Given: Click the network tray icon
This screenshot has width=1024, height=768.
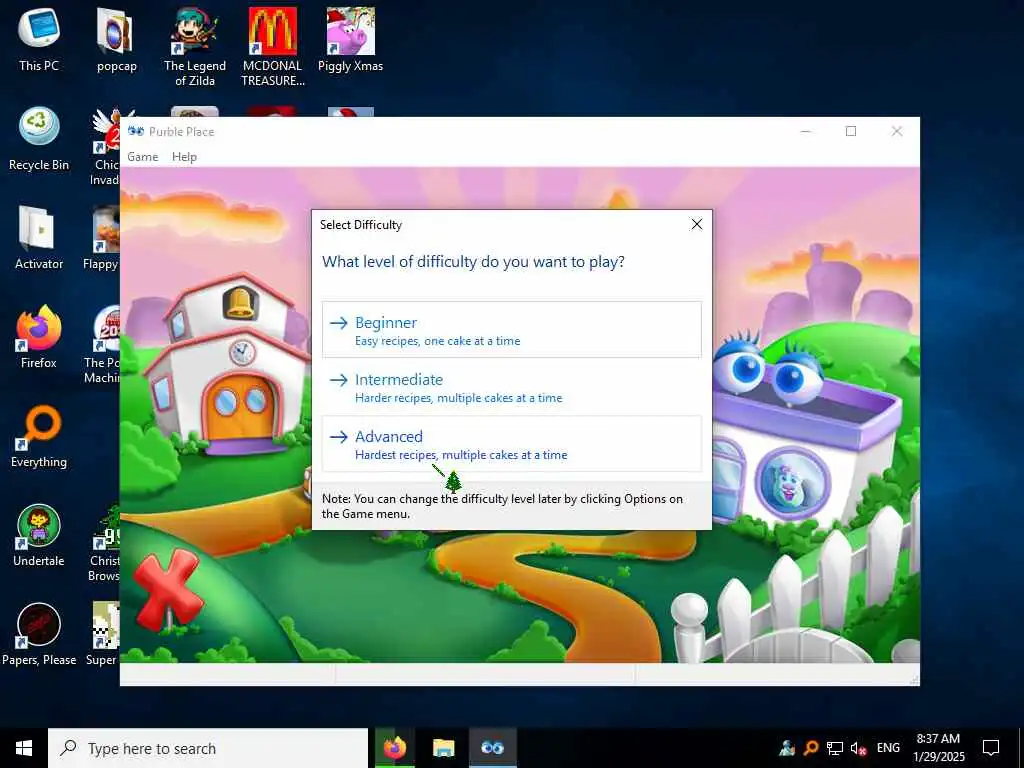Looking at the screenshot, I should click(834, 748).
